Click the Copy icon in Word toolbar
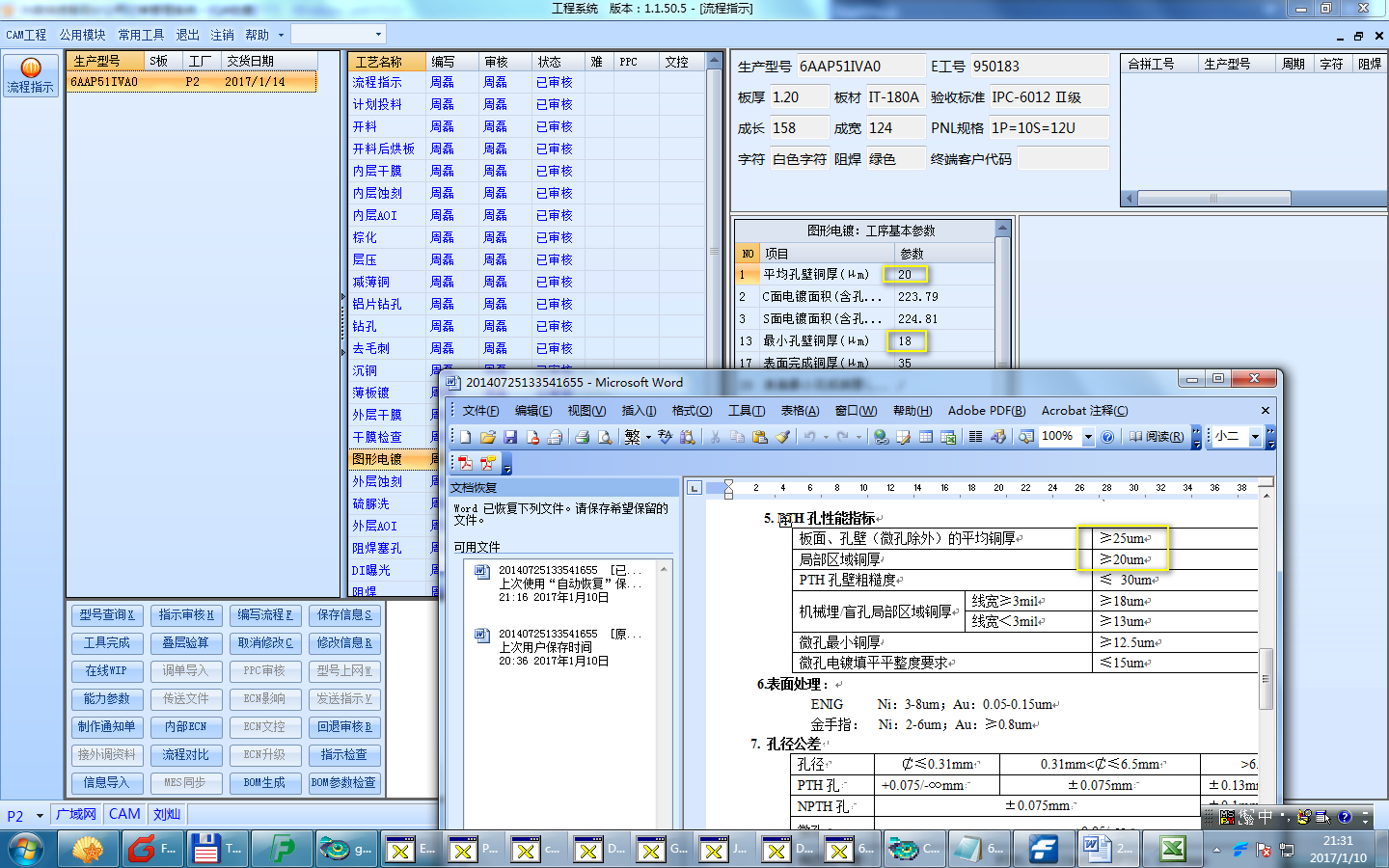1389x868 pixels. click(737, 437)
